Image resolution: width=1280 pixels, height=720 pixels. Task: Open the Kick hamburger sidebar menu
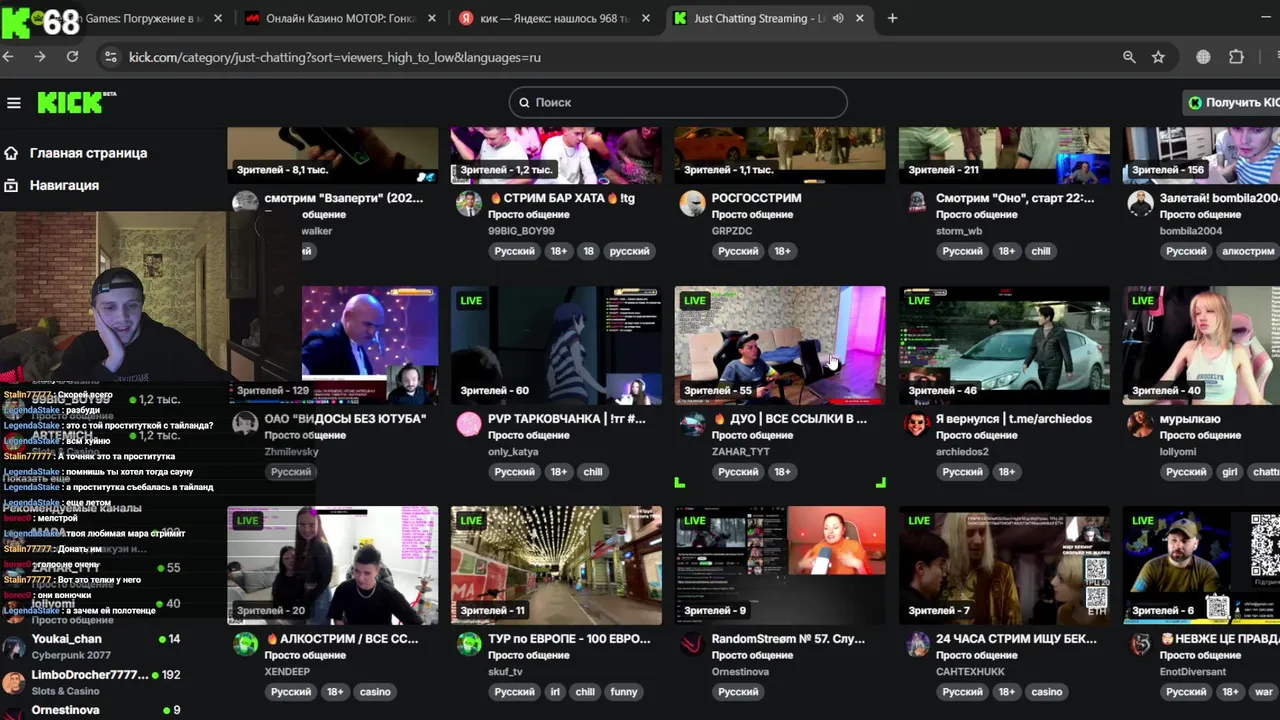pos(14,103)
